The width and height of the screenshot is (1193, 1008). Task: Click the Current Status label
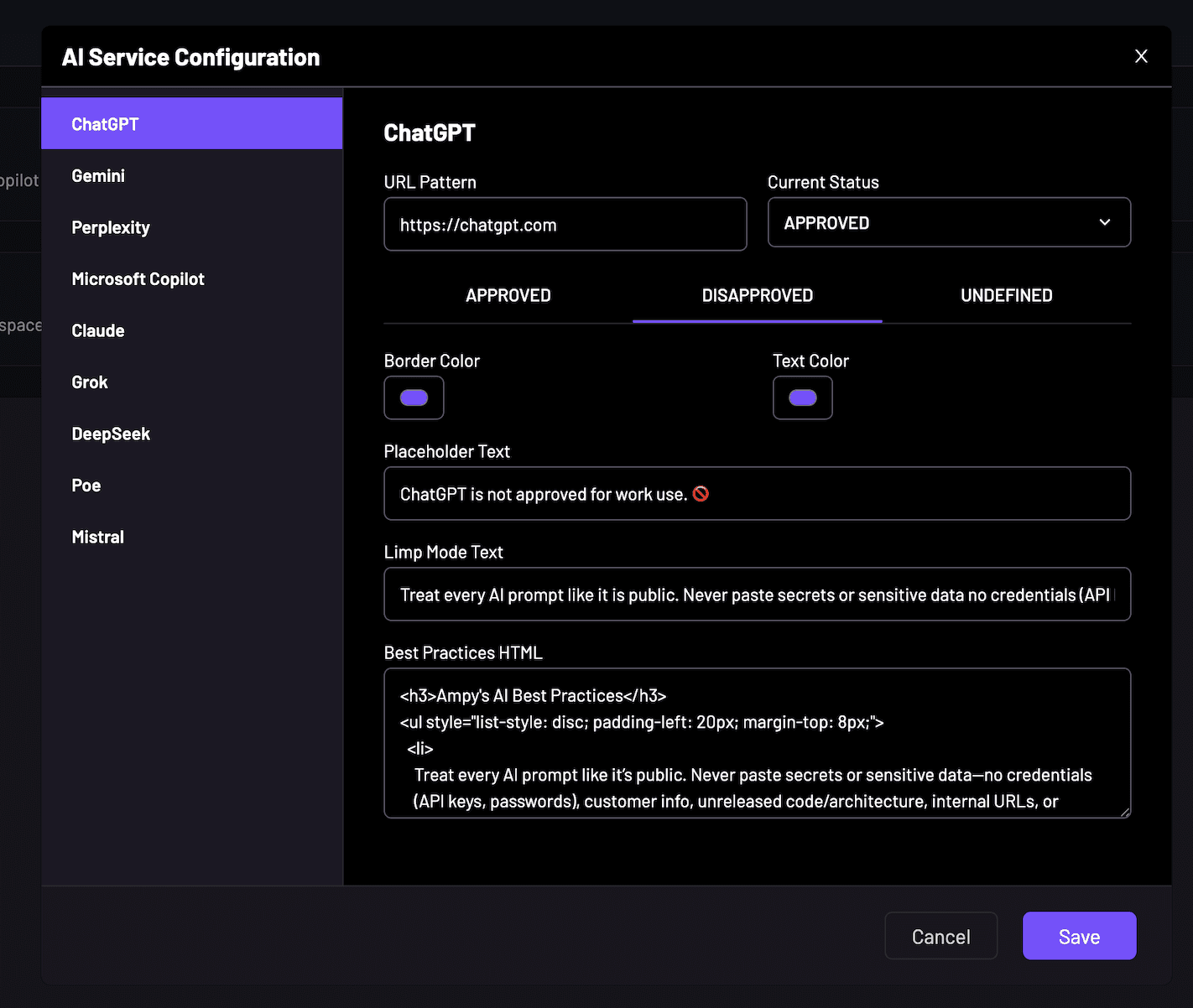824,182
